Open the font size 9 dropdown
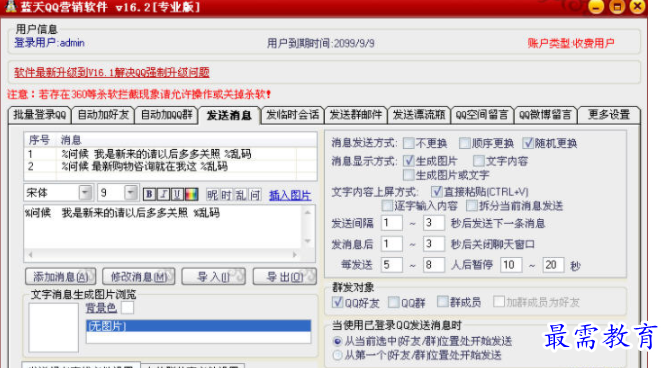 131,192
